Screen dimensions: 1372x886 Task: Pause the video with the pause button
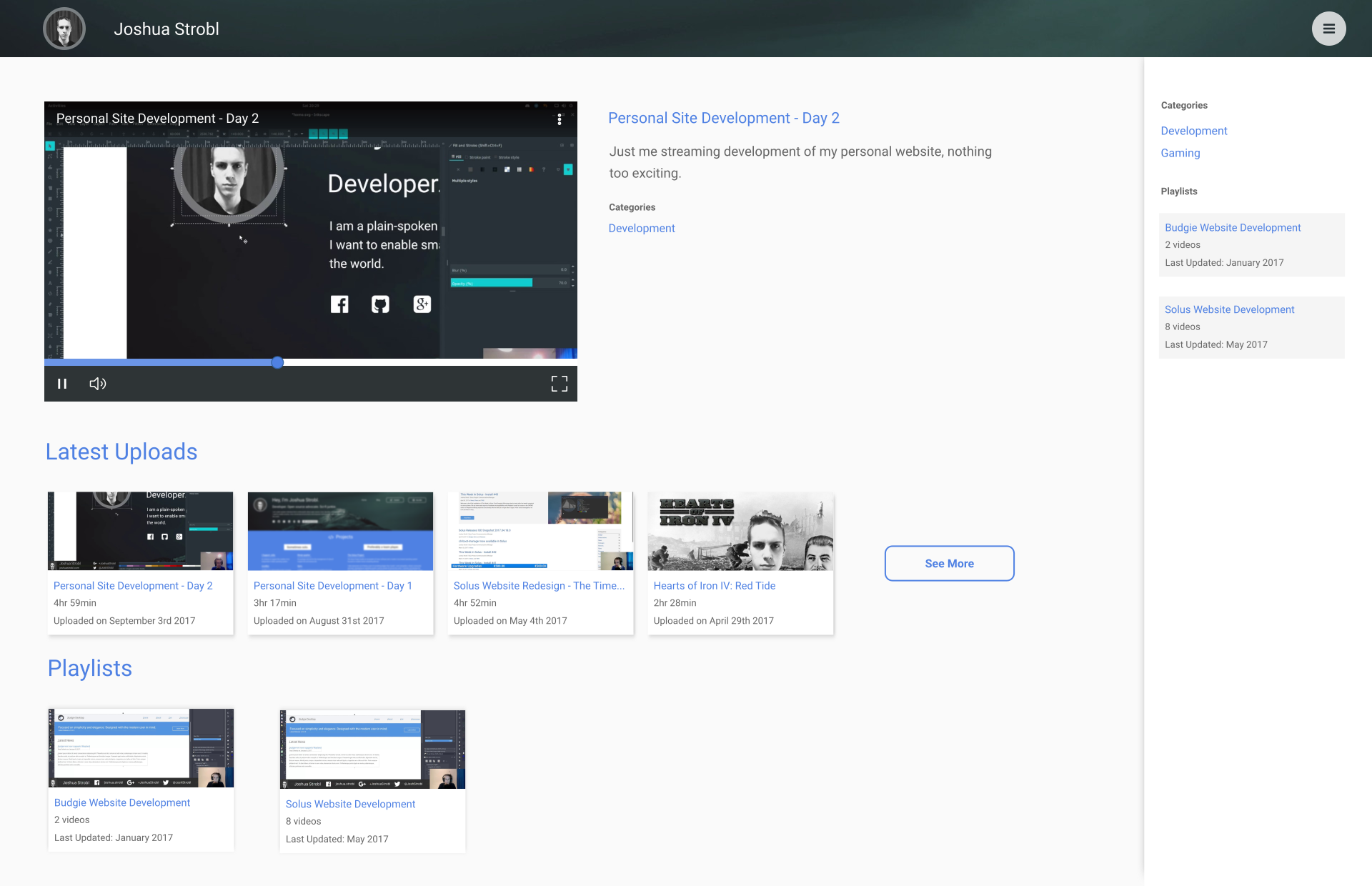tap(62, 384)
